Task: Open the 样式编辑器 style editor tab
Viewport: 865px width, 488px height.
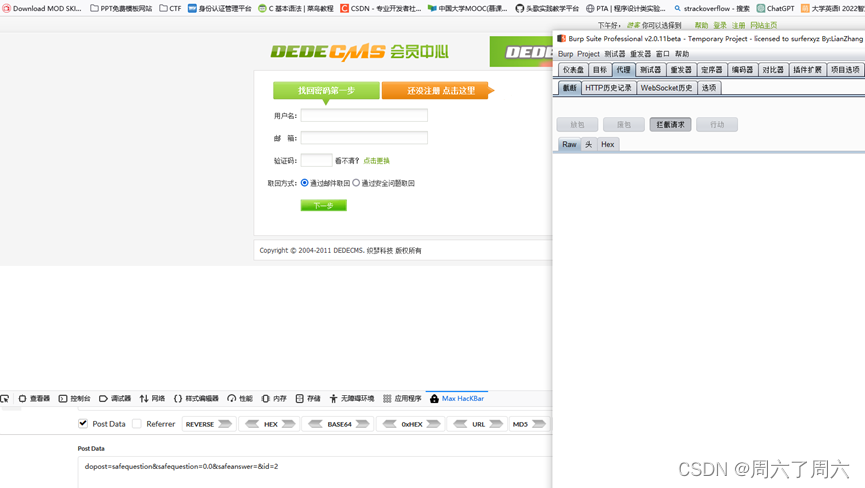Action: tap(196, 398)
